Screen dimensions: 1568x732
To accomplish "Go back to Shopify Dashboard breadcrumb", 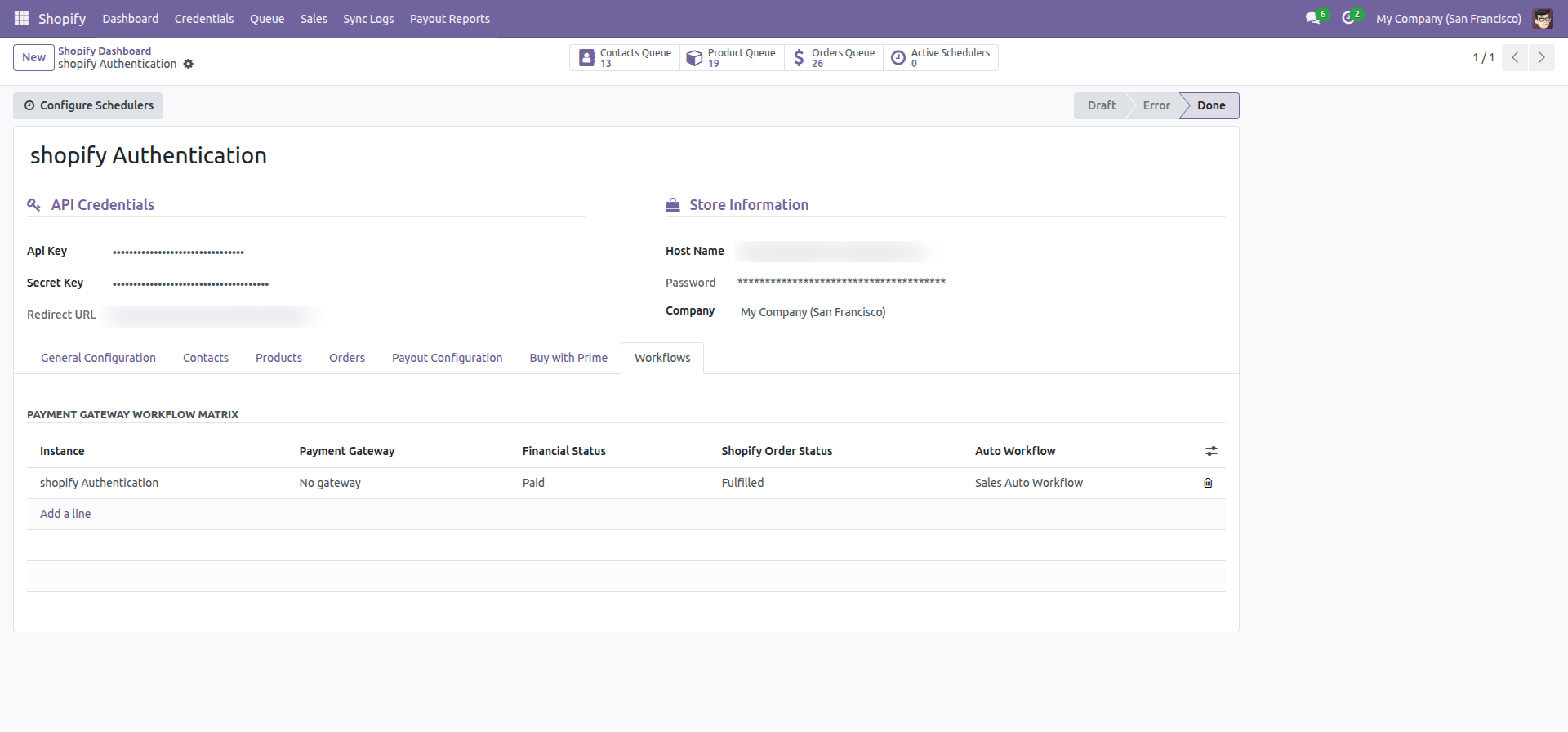I will 105,51.
